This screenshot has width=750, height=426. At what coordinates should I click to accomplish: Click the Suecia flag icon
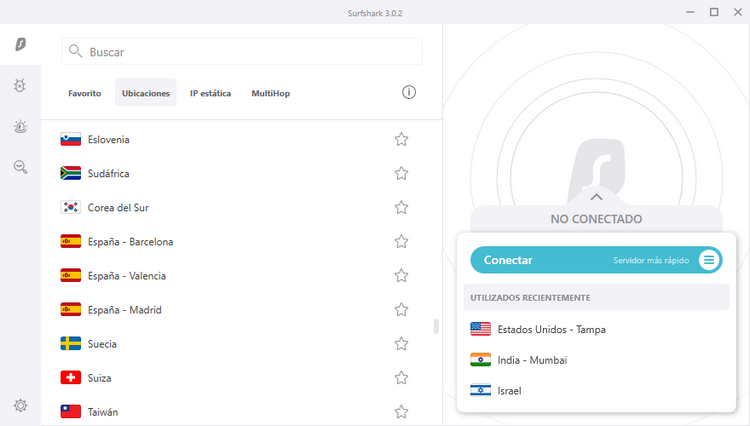pyautogui.click(x=70, y=343)
